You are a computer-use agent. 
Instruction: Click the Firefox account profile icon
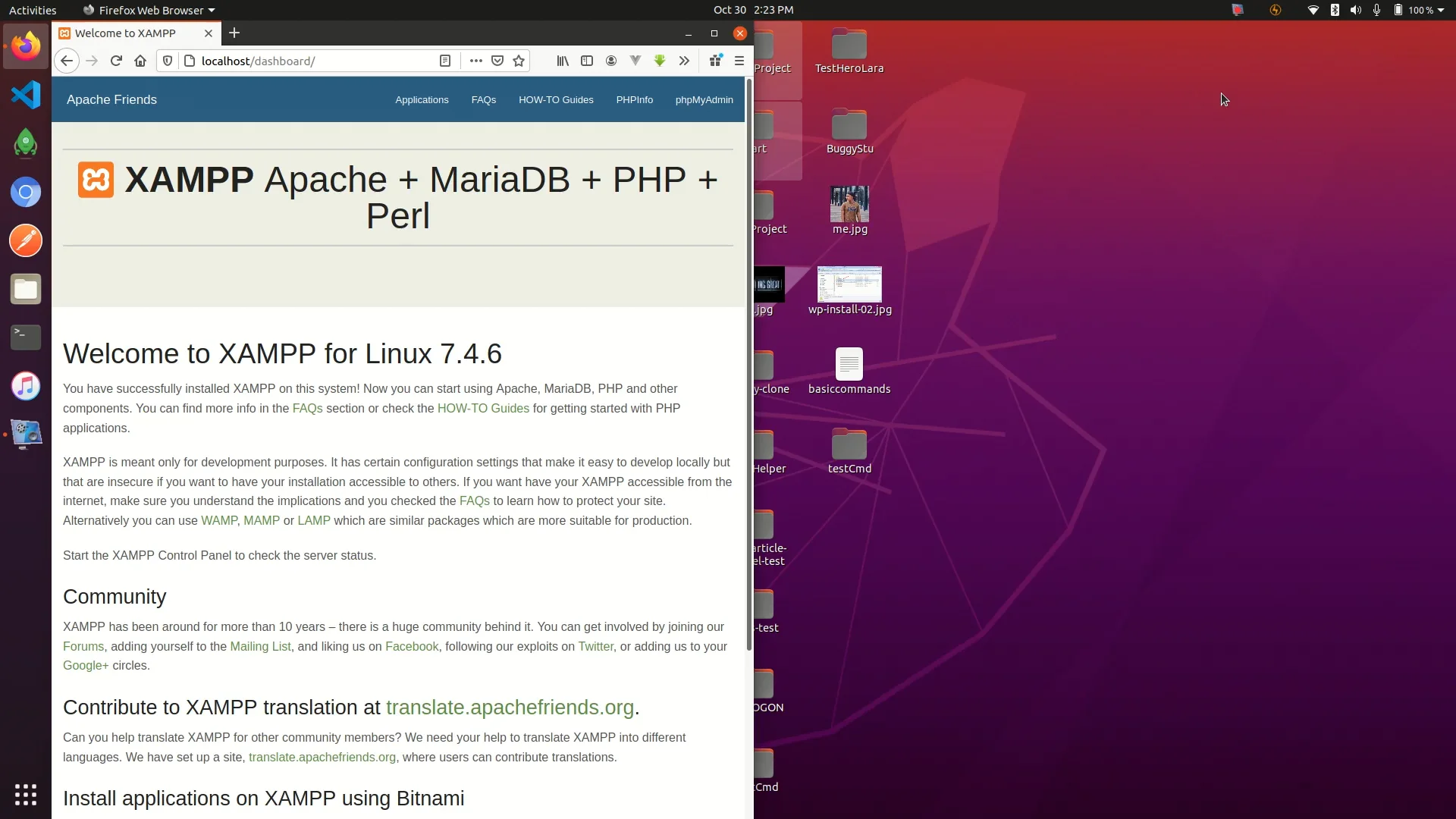point(611,61)
